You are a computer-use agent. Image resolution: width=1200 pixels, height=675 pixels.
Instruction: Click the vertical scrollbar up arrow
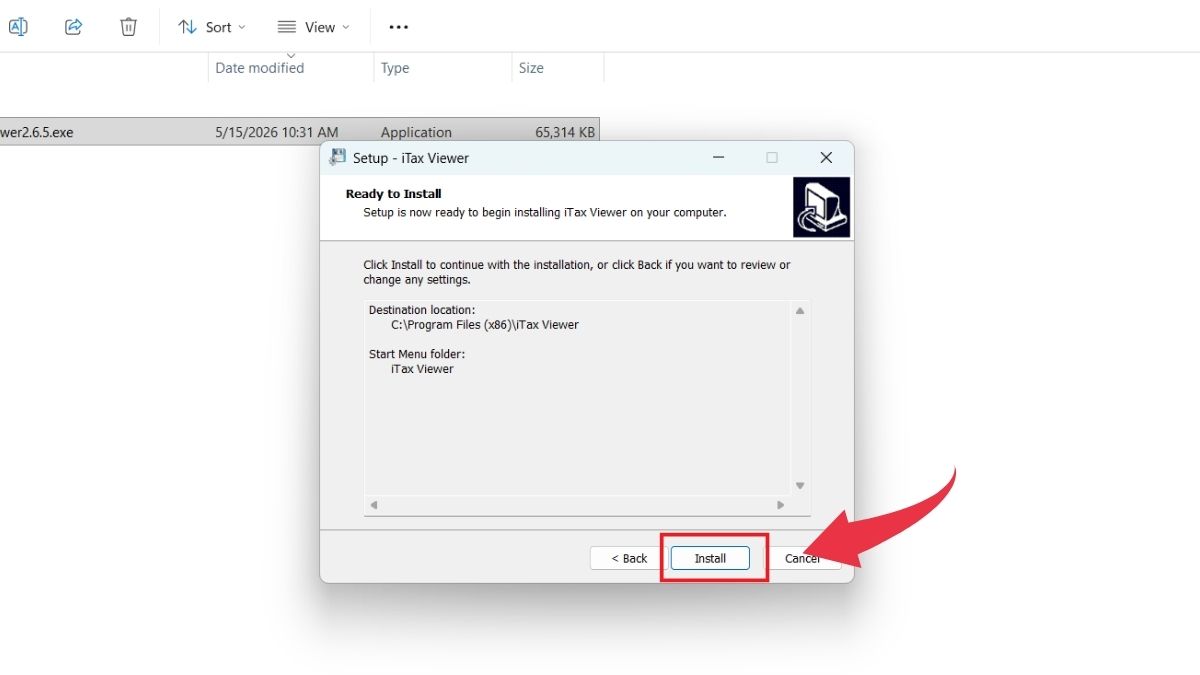pyautogui.click(x=800, y=311)
